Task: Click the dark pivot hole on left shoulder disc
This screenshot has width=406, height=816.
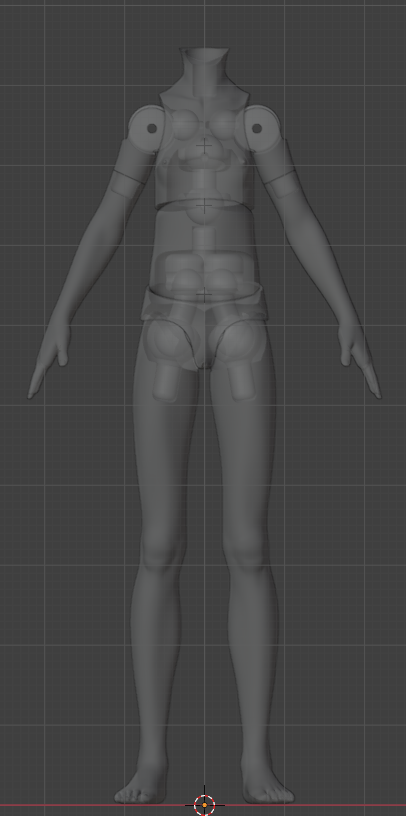Action: 152,128
